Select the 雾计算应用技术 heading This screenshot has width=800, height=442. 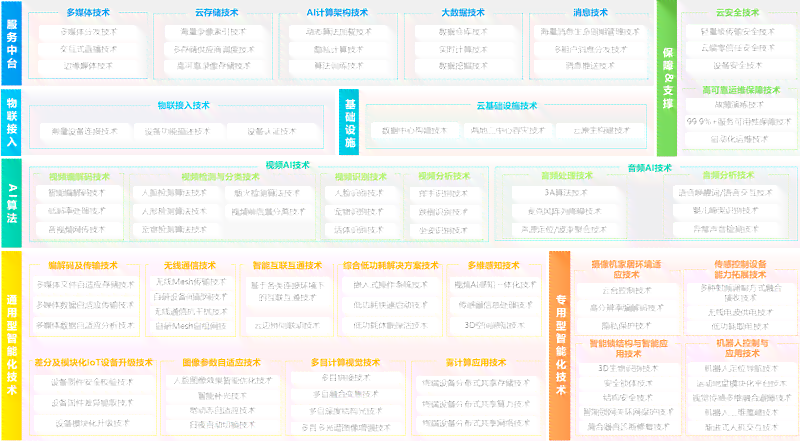[476, 362]
